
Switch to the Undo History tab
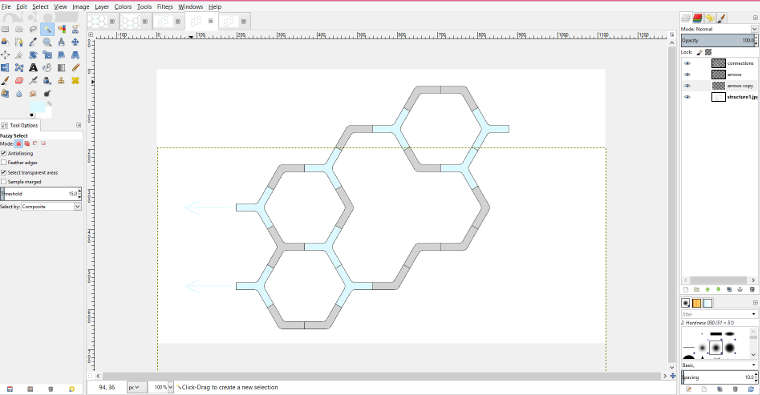710,18
